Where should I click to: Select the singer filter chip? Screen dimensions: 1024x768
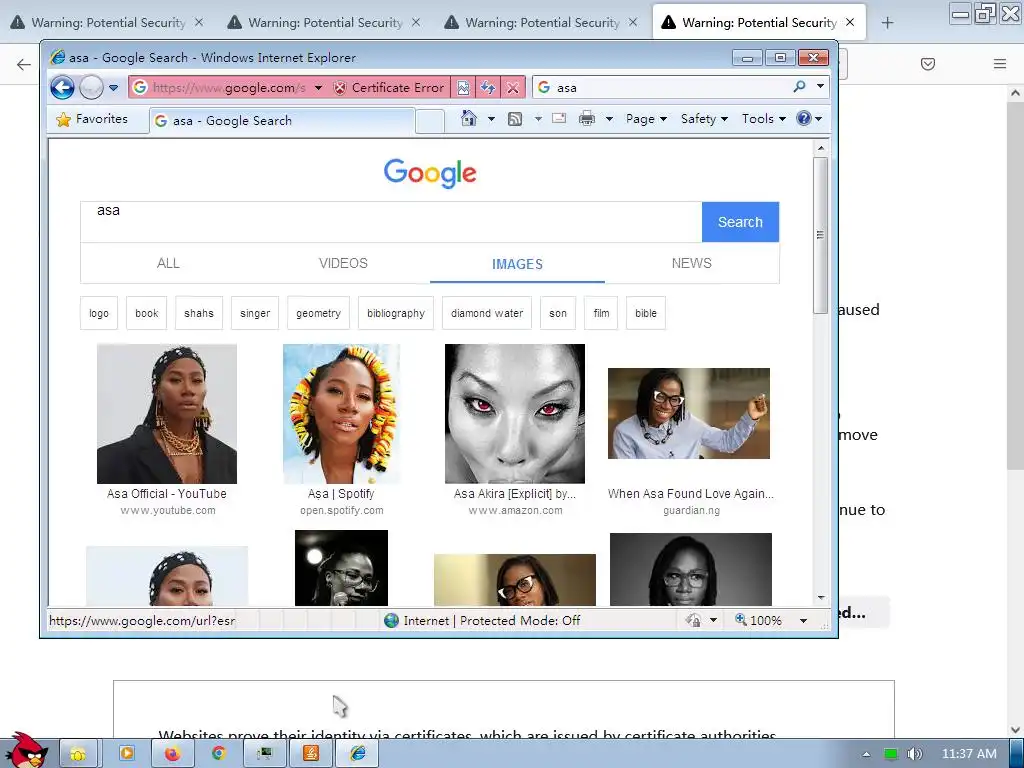(x=255, y=313)
